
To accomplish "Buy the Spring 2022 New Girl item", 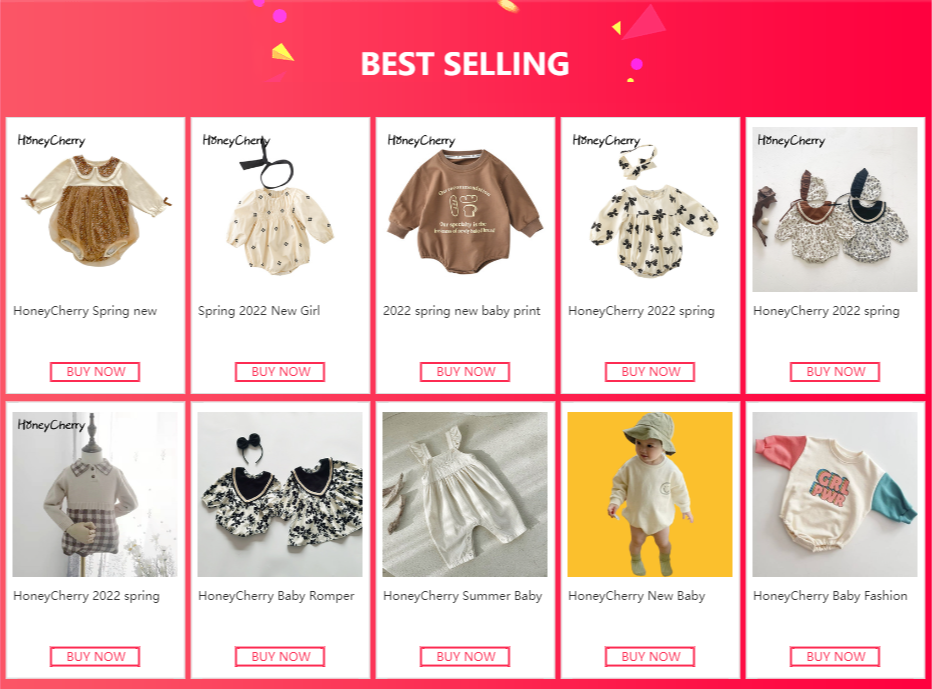I will [280, 372].
